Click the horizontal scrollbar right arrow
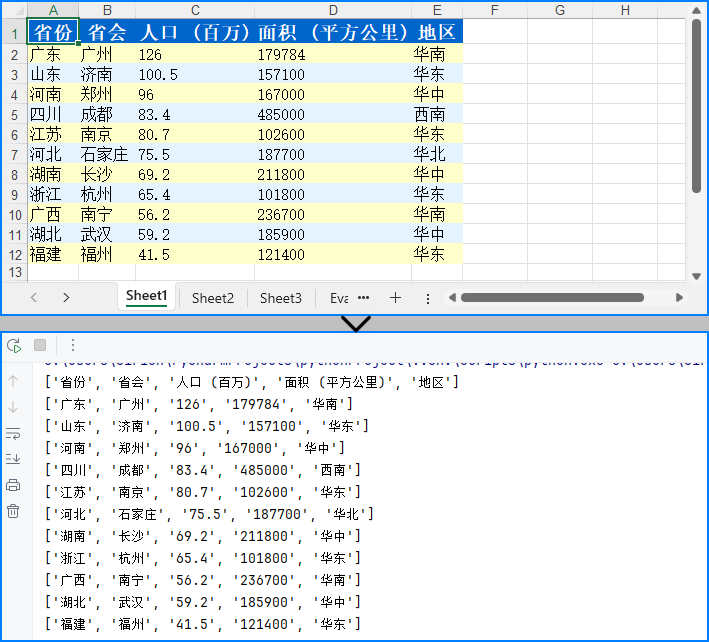 click(x=679, y=297)
